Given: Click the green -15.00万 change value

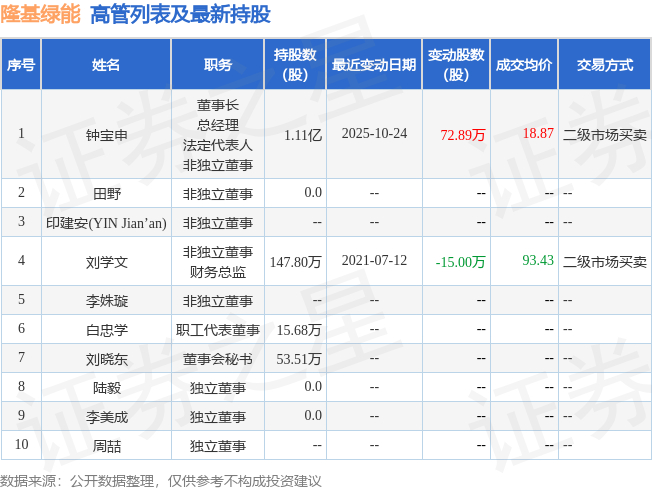Looking at the screenshot, I should tap(460, 262).
